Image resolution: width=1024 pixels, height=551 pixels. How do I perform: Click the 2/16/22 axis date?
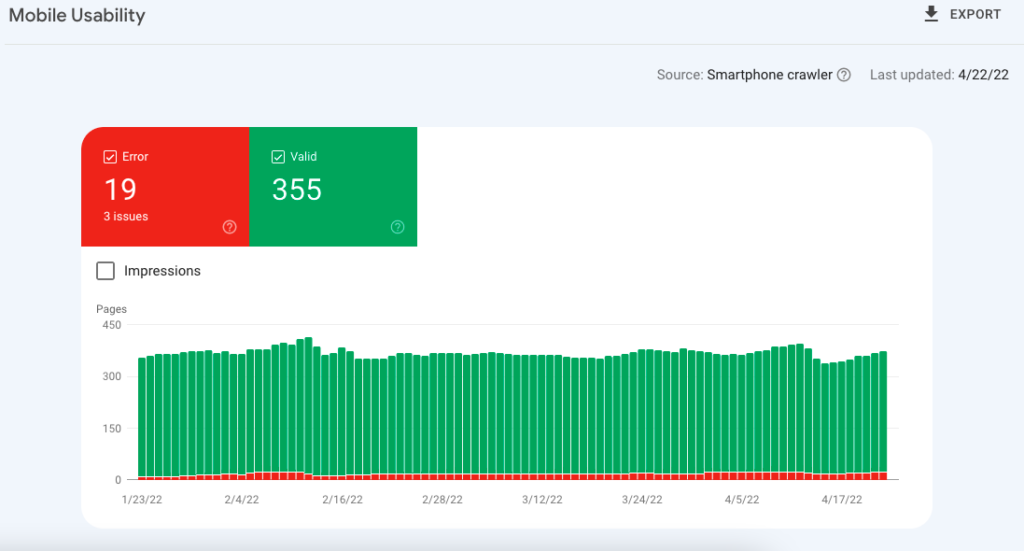[x=342, y=499]
